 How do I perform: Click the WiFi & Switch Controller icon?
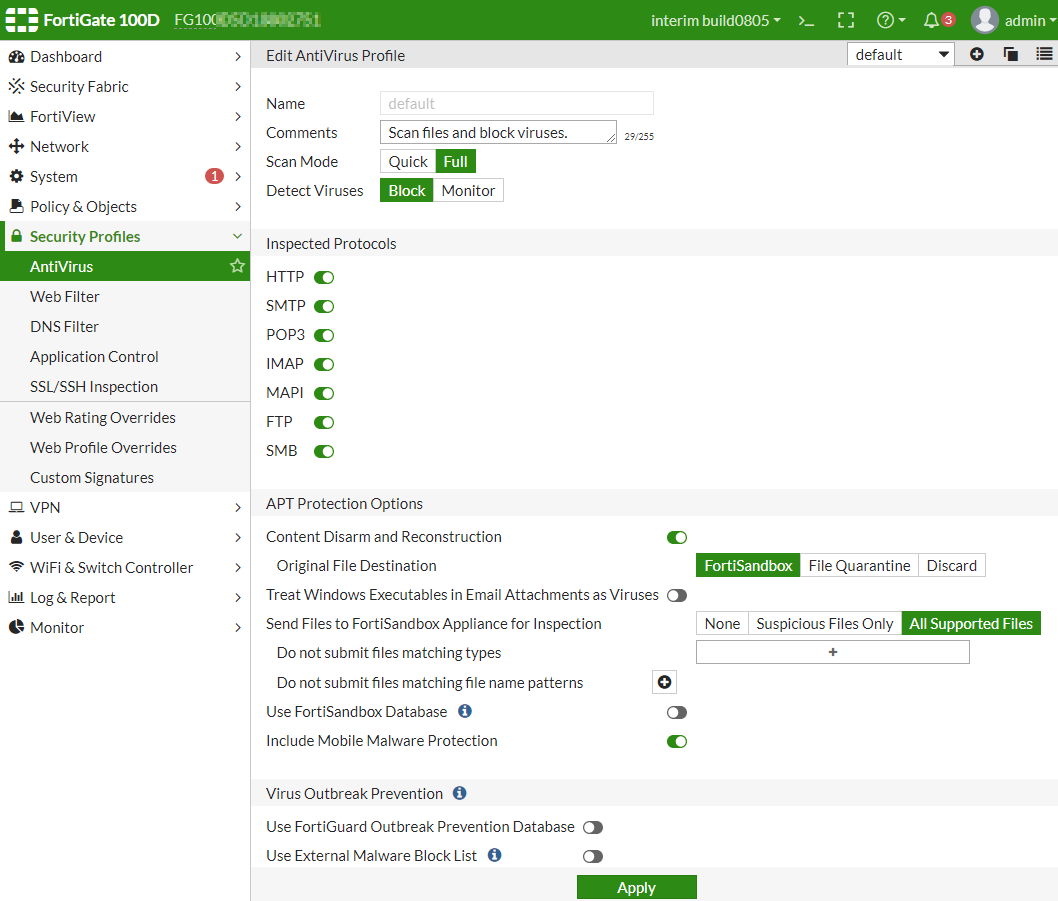coord(16,567)
